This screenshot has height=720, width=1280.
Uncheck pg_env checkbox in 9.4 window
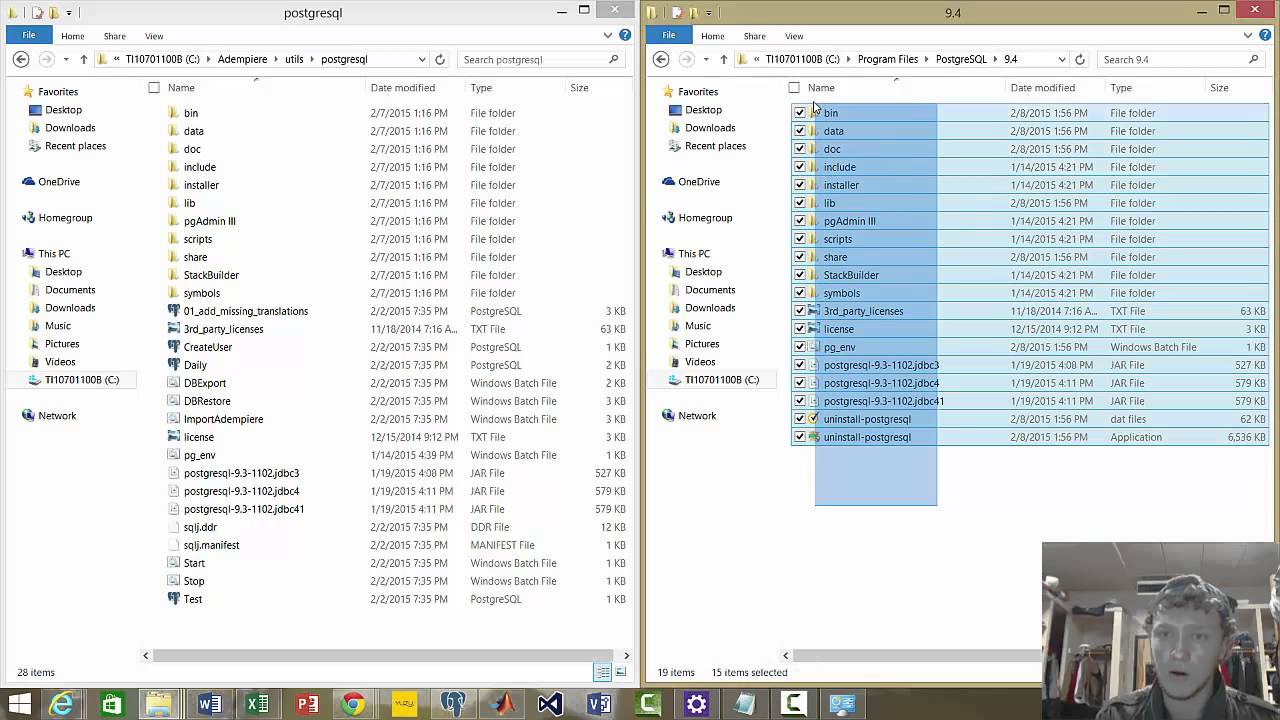point(800,347)
